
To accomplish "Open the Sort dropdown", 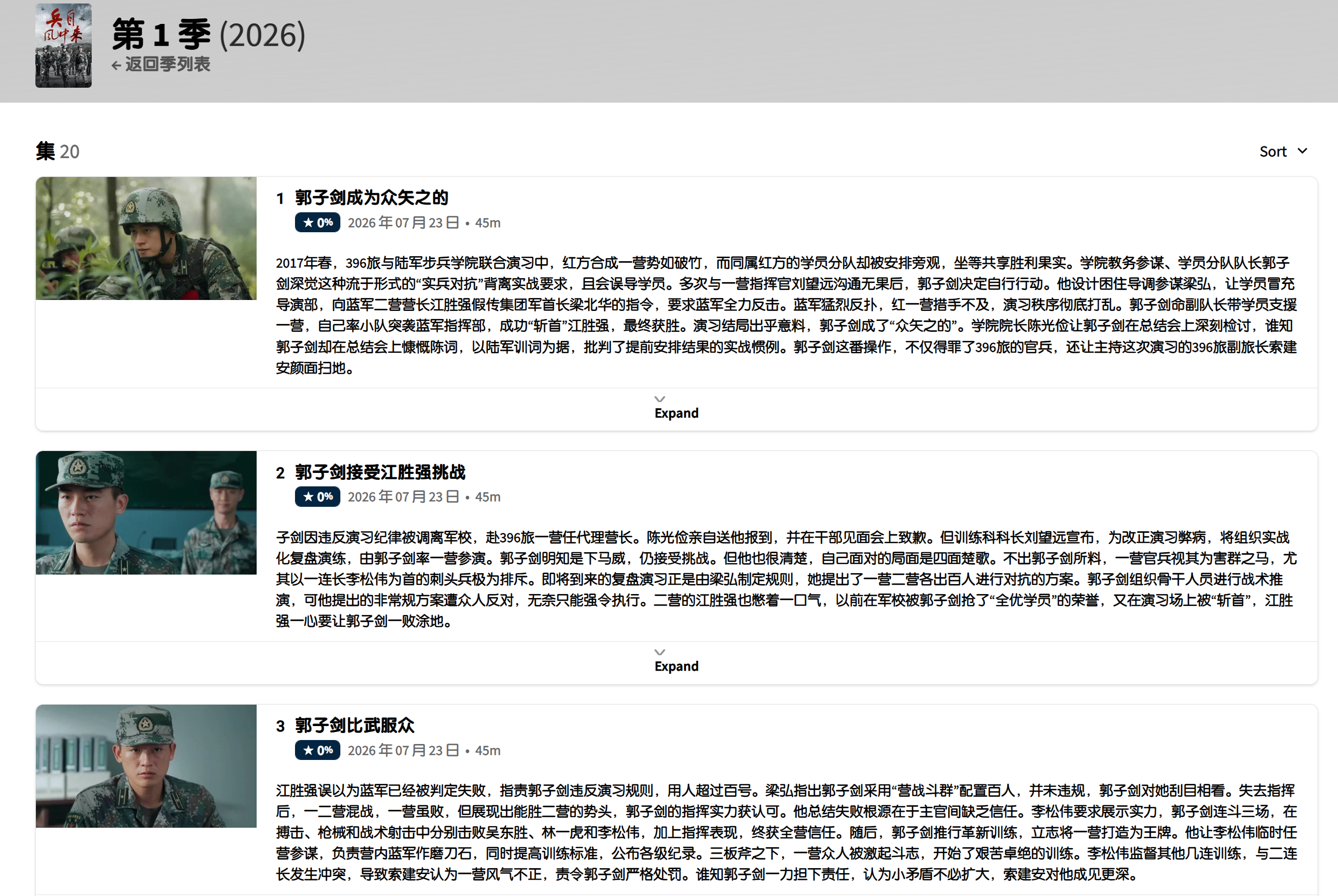I will [x=1283, y=151].
